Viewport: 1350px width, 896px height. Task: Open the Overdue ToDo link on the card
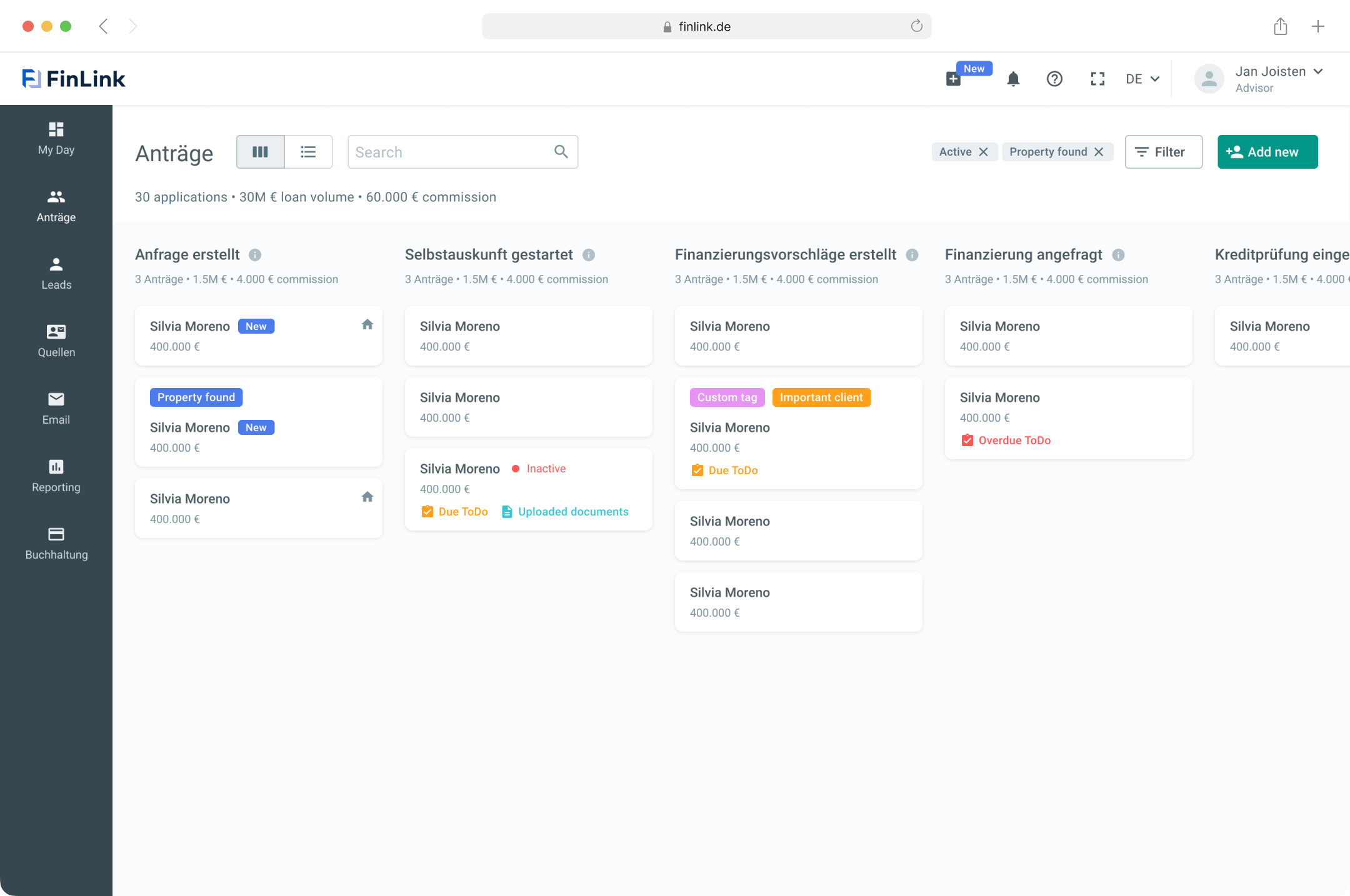1014,441
